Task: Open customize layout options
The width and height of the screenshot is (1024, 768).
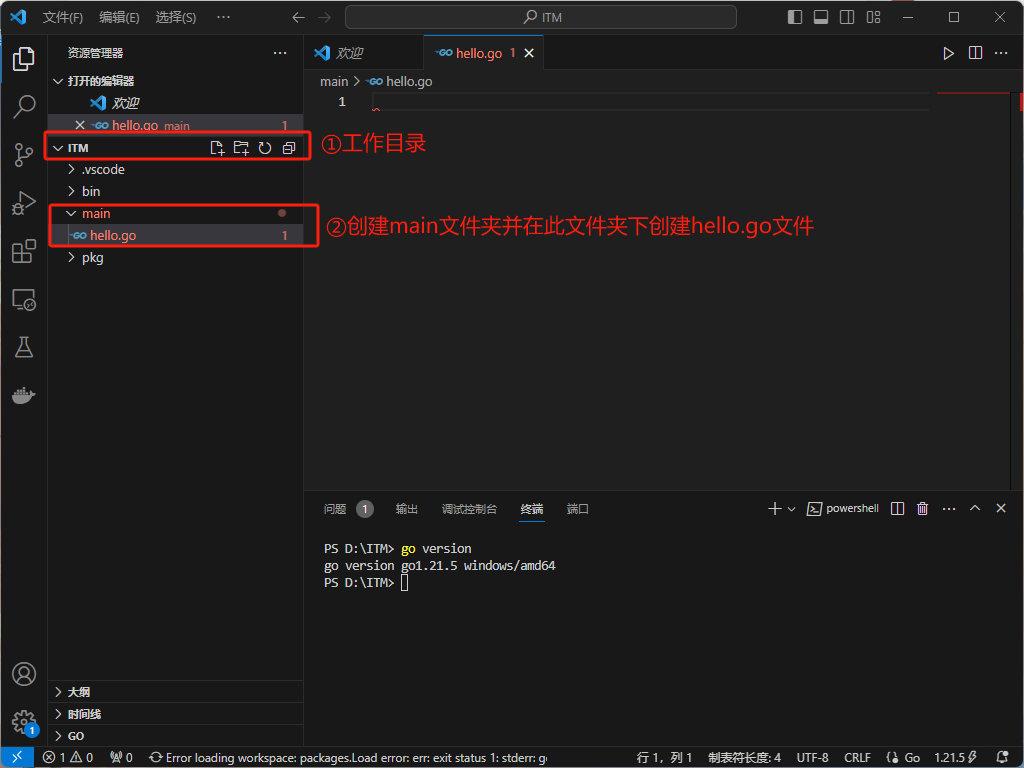Action: 873,18
